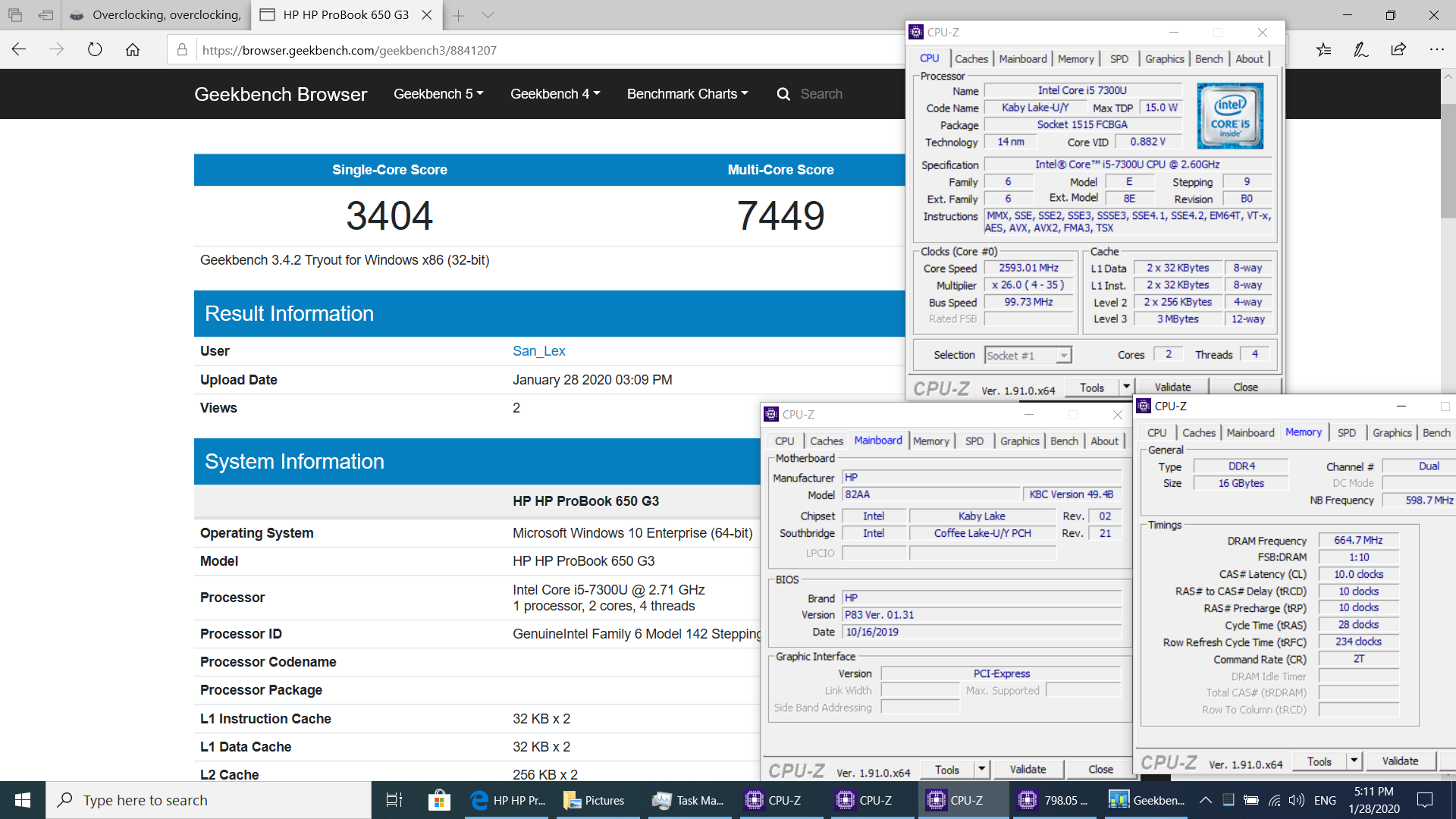Expand the Benchmark Charts menu
Screen dimensions: 1456x819
(x=687, y=94)
